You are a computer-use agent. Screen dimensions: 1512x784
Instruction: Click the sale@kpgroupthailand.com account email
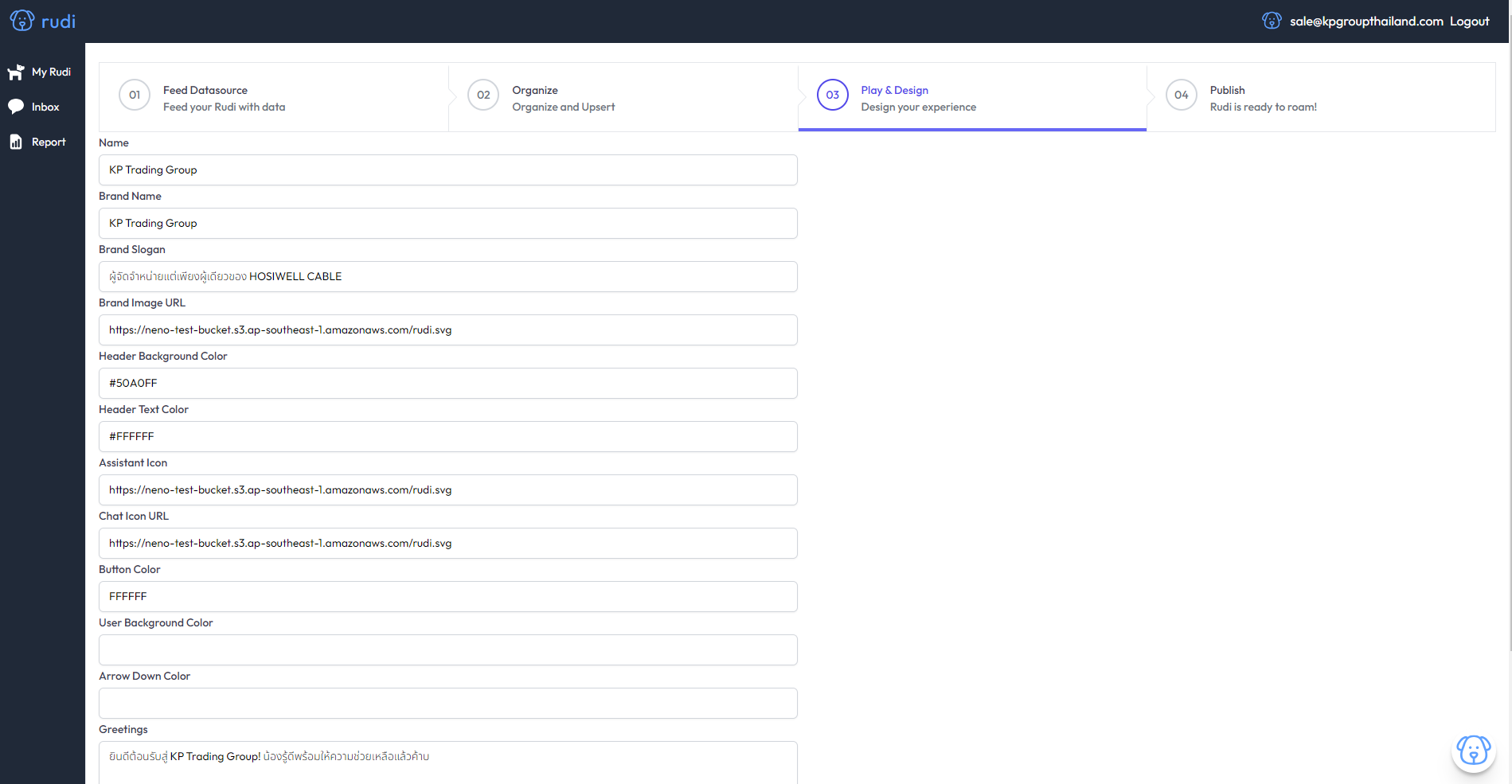point(1366,21)
